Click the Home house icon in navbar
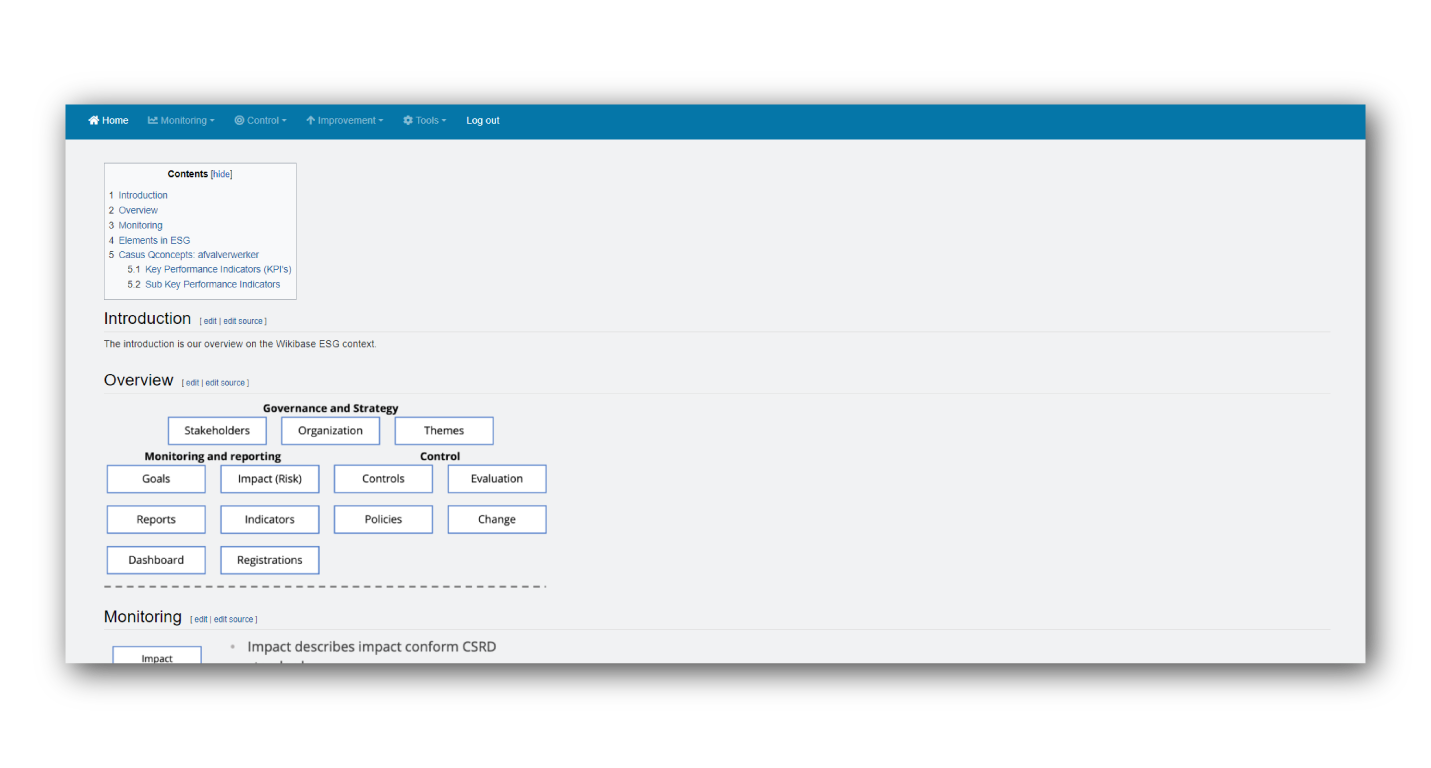Viewport: 1431px width, 768px height. click(x=92, y=120)
